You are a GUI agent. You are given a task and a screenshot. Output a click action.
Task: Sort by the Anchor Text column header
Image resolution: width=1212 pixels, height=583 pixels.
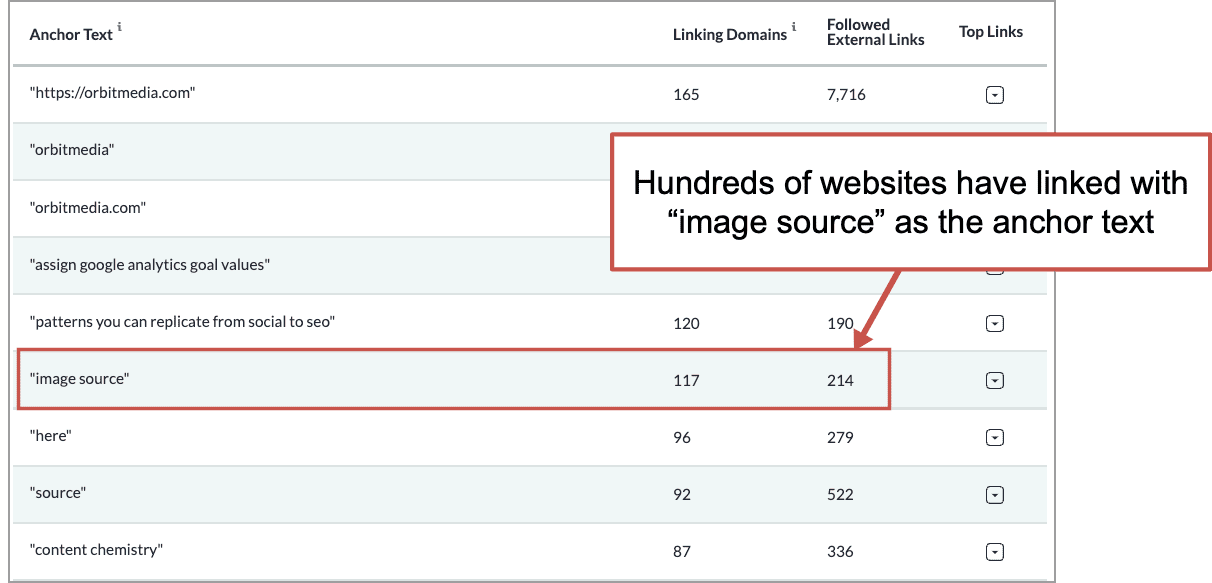(71, 34)
